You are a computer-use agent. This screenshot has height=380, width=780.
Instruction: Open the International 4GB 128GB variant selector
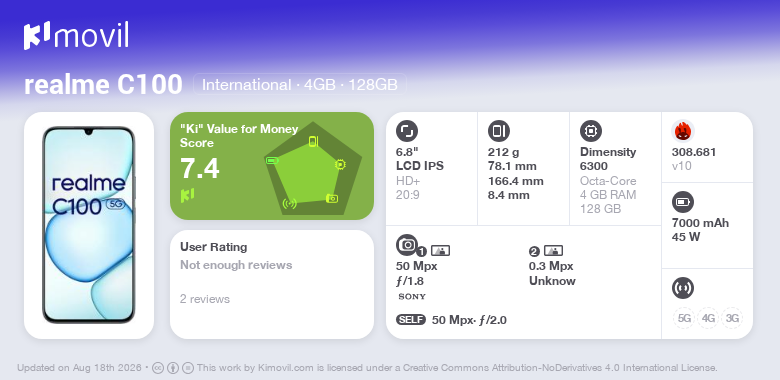(299, 85)
